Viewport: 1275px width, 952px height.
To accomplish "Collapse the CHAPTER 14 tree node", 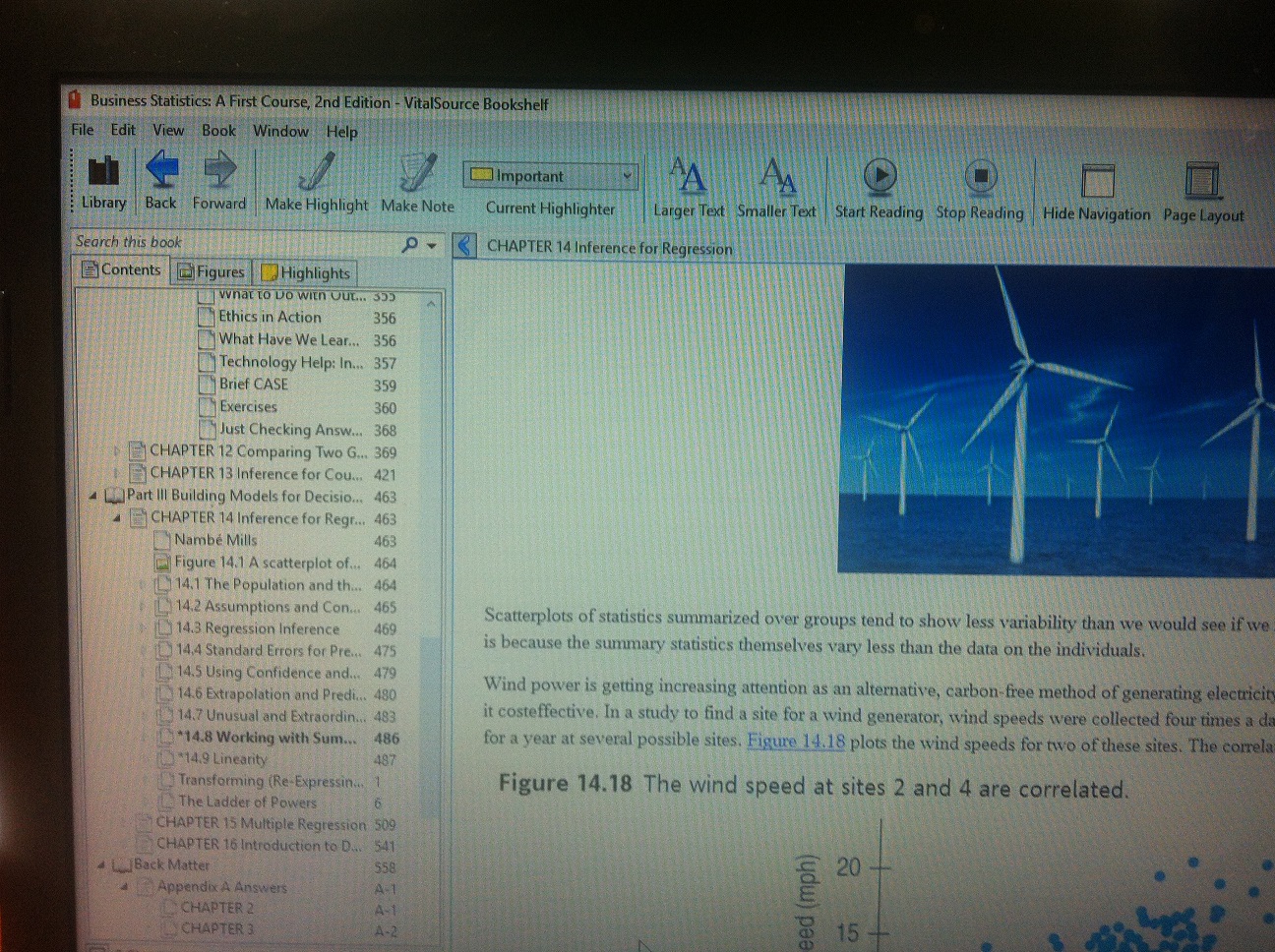I will (x=117, y=518).
